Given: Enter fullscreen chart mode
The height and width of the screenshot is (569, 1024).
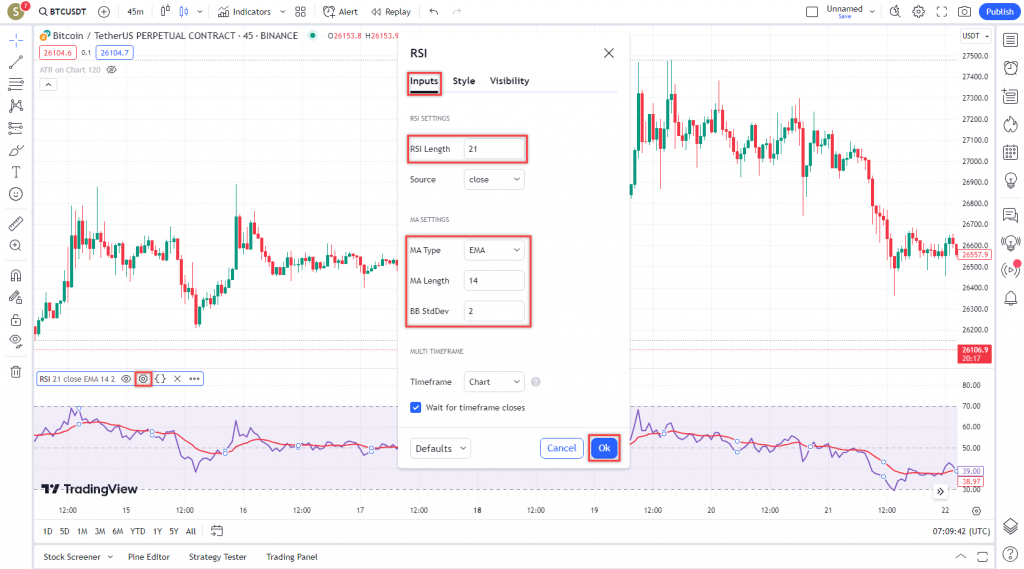Looking at the screenshot, I should point(942,12).
